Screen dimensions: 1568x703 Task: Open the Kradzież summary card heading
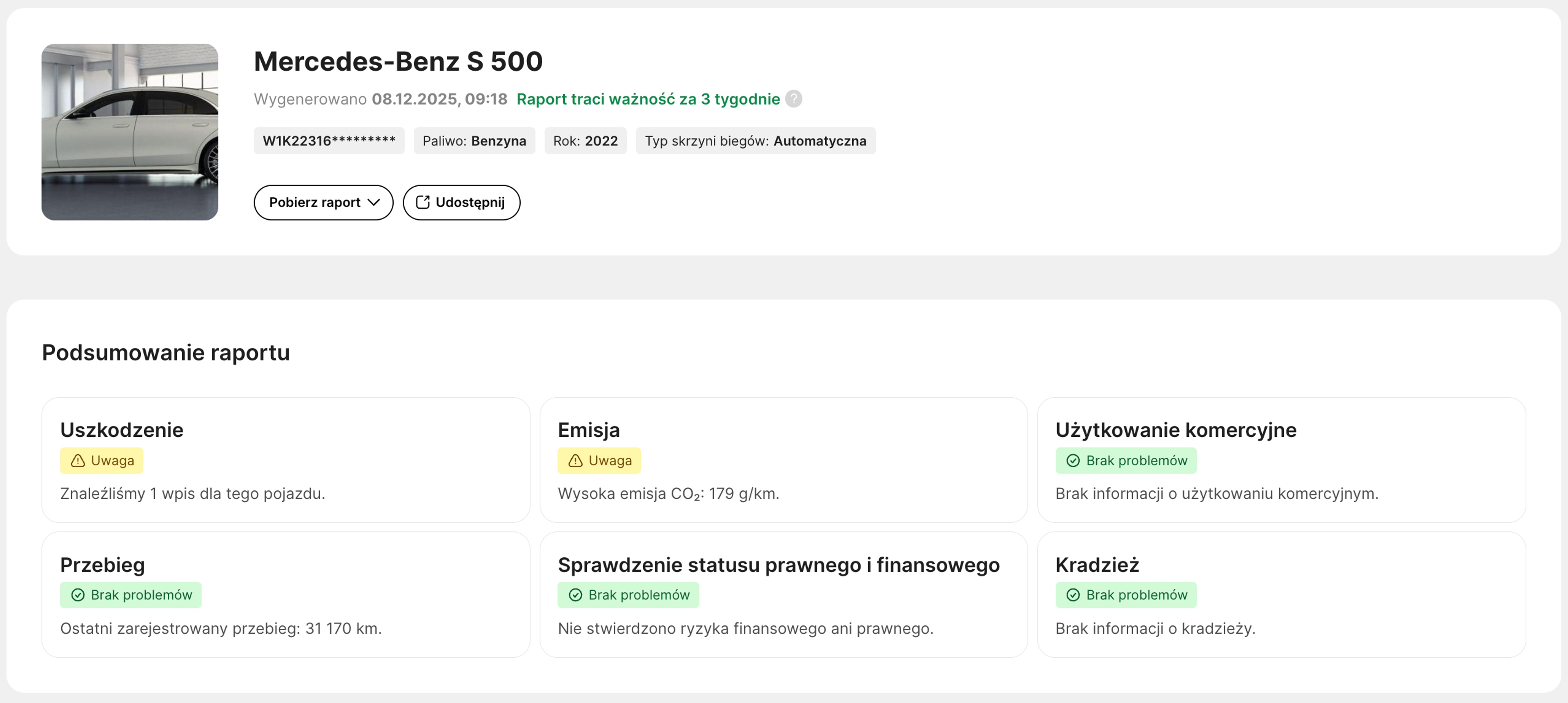[1098, 565]
